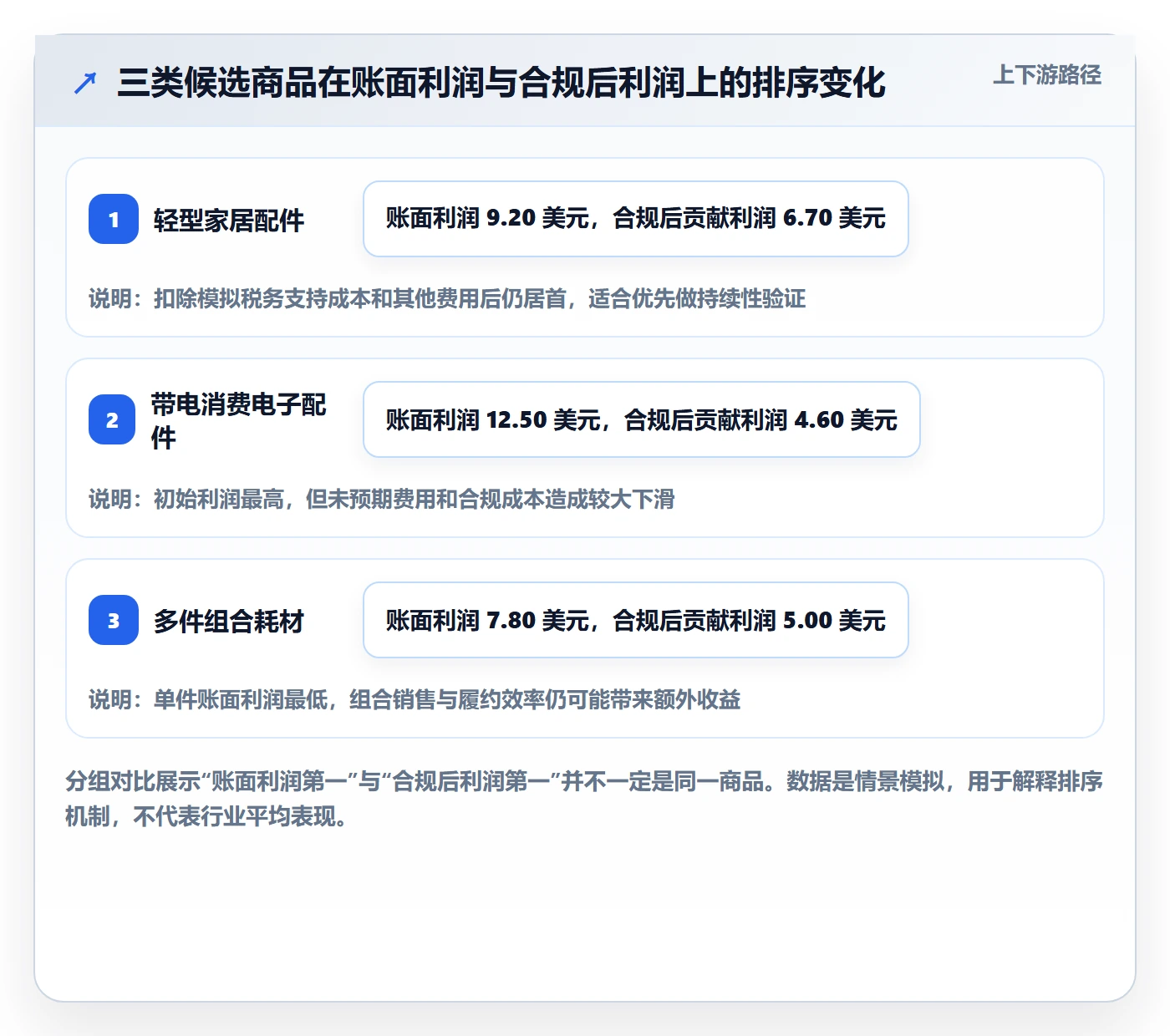1170x1036 pixels.
Task: Click the number 3 rank badge
Action: (x=114, y=620)
